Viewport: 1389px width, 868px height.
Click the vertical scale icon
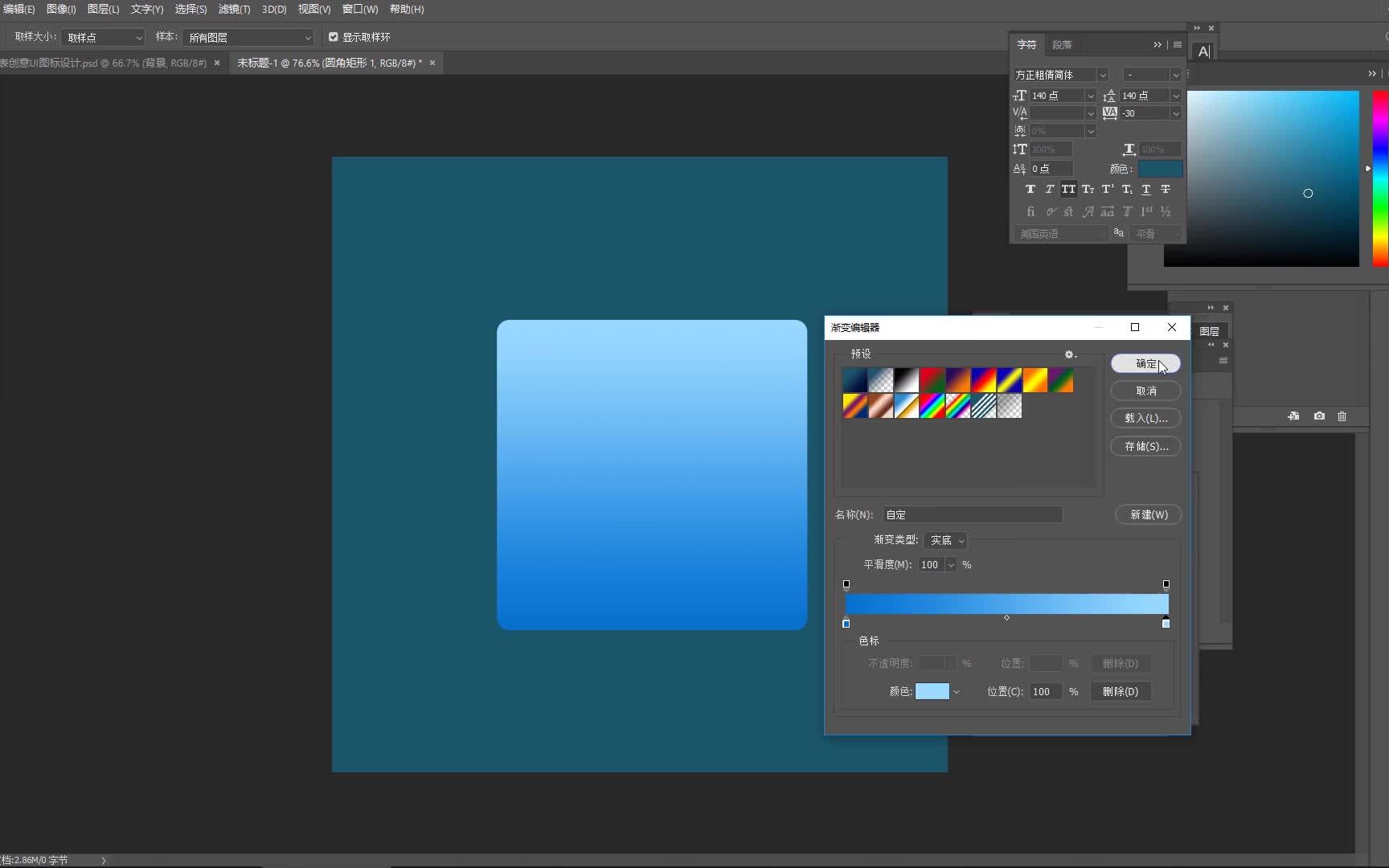(x=1019, y=149)
